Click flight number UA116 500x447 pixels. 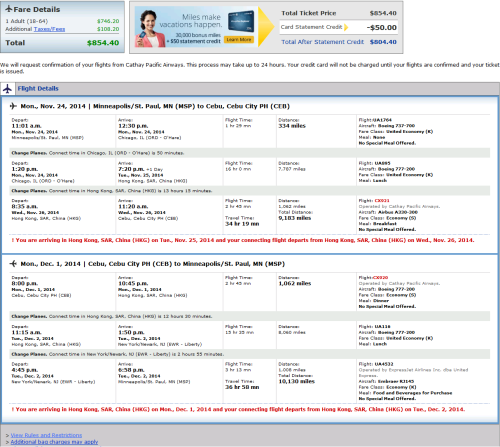click(x=382, y=327)
